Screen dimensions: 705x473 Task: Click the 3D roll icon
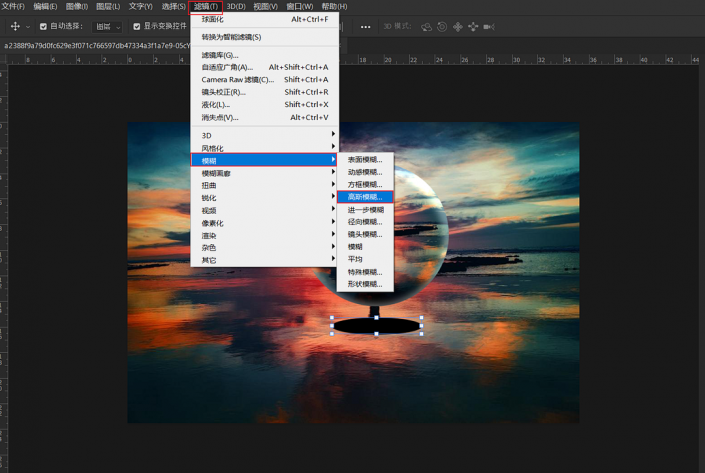(443, 27)
